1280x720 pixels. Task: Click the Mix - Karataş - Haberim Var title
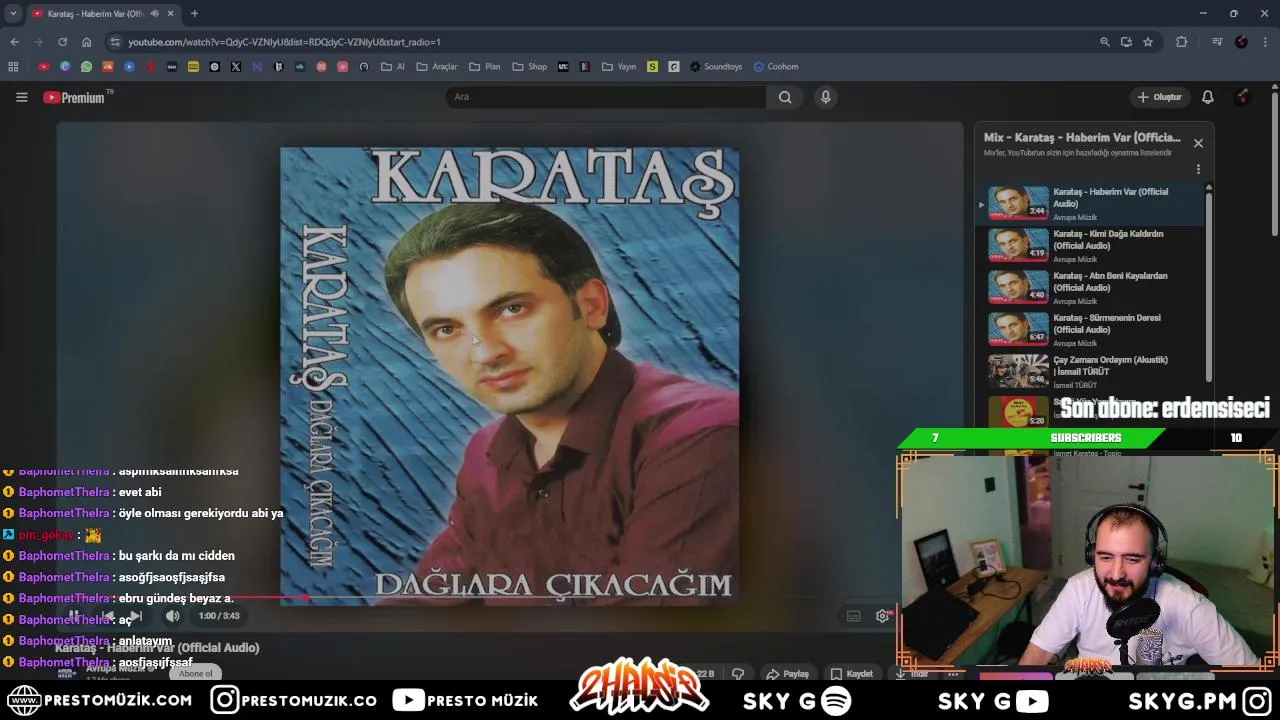coord(1082,138)
